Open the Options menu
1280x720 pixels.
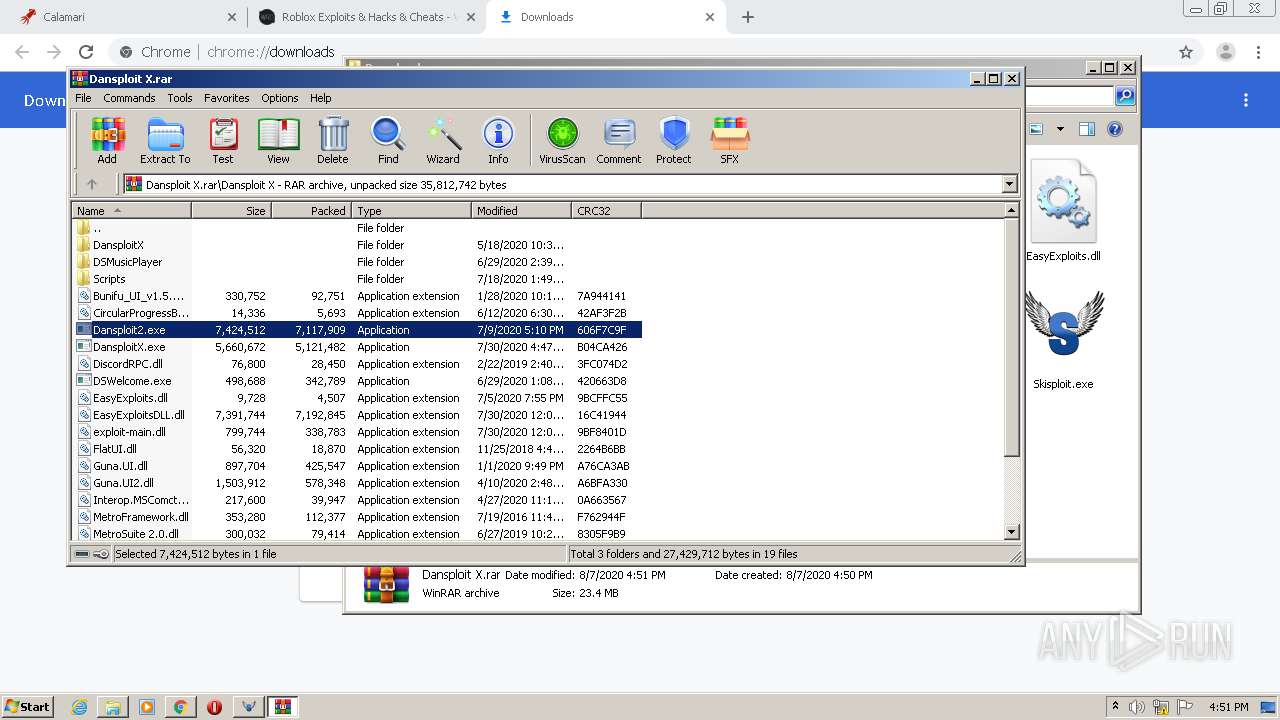[x=280, y=98]
